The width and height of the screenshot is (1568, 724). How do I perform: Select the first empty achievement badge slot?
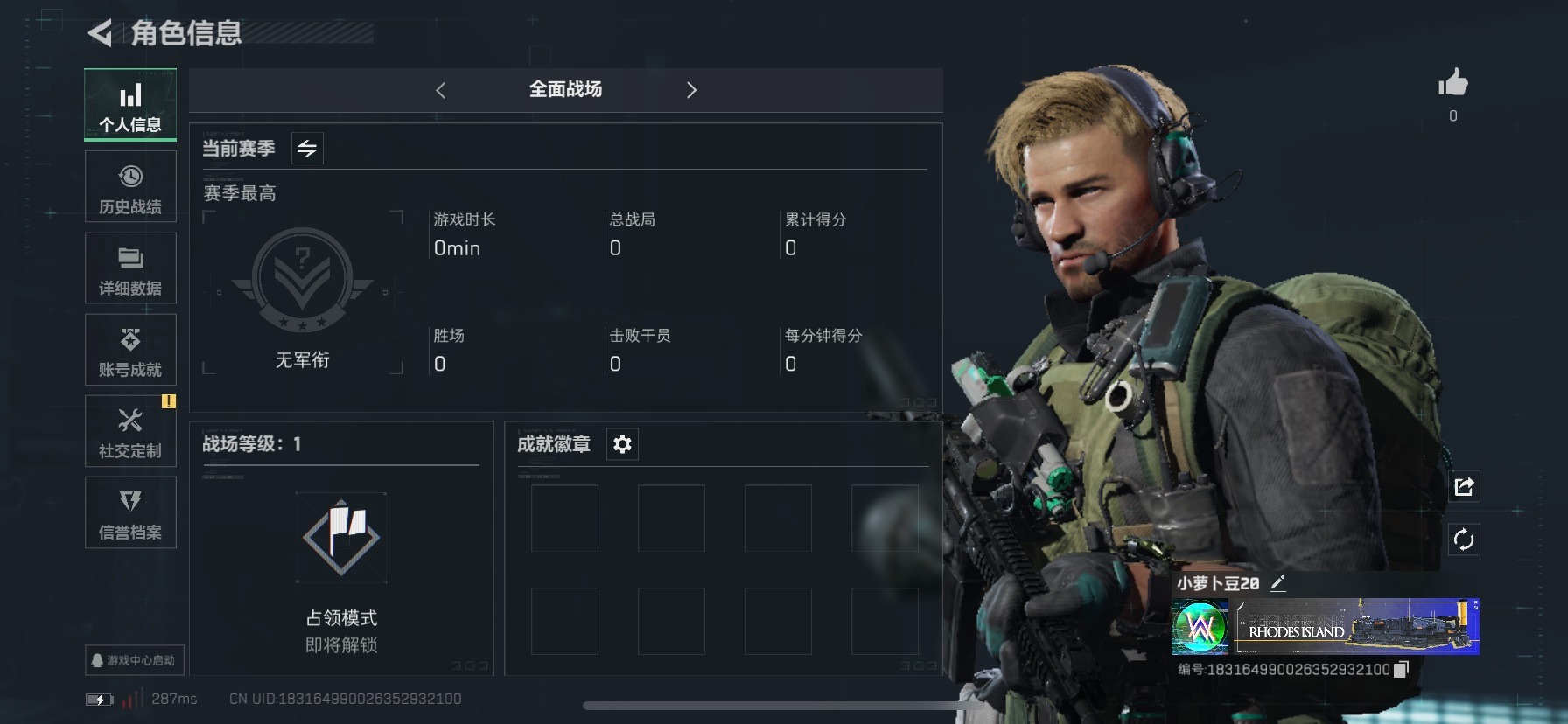point(564,518)
